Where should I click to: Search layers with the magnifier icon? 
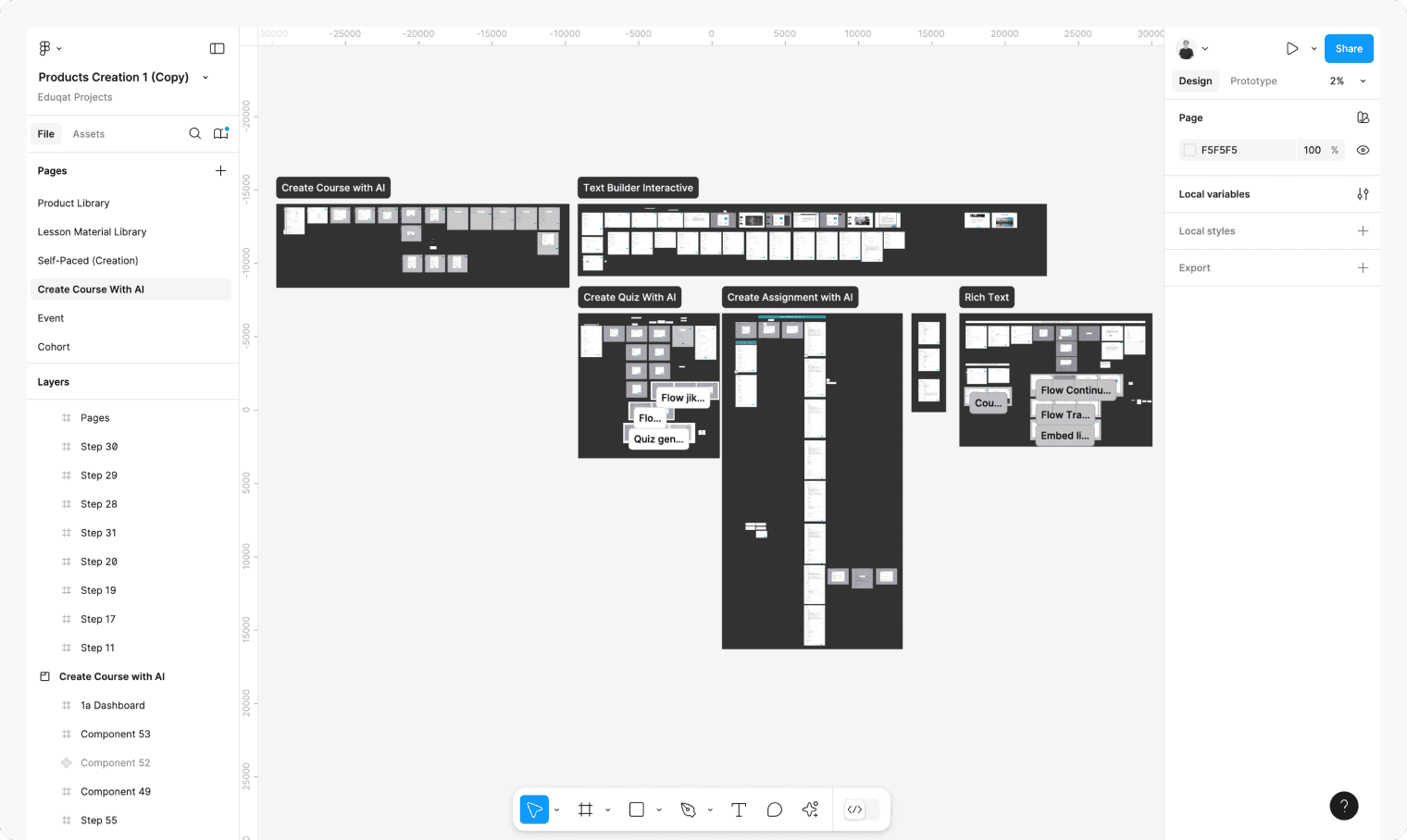194,133
